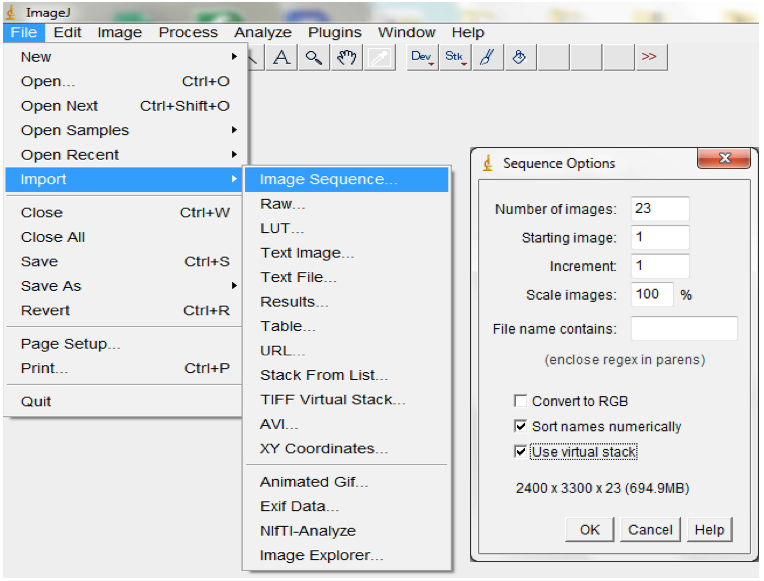Choose Exif Data... option
The width and height of the screenshot is (764, 581).
pyautogui.click(x=346, y=506)
